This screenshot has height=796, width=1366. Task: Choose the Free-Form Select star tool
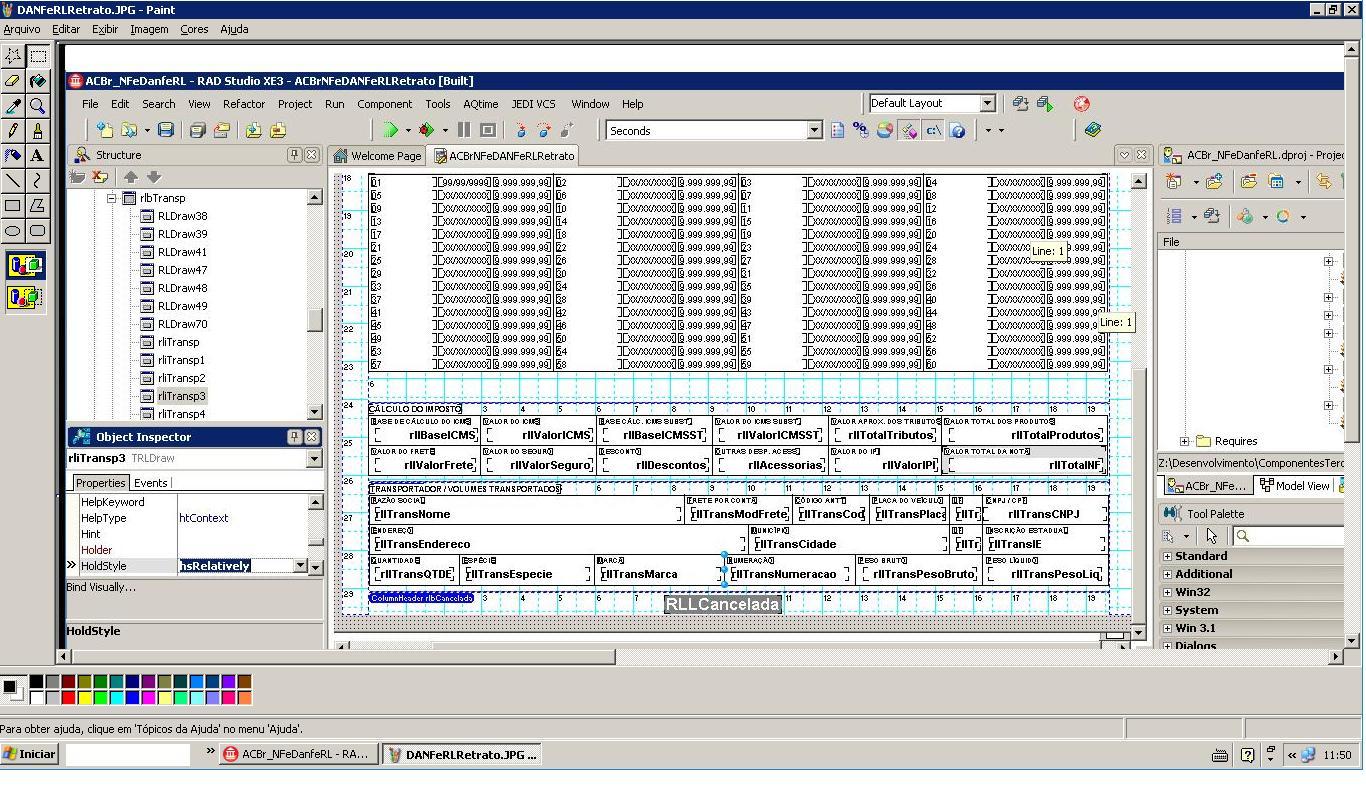click(13, 56)
